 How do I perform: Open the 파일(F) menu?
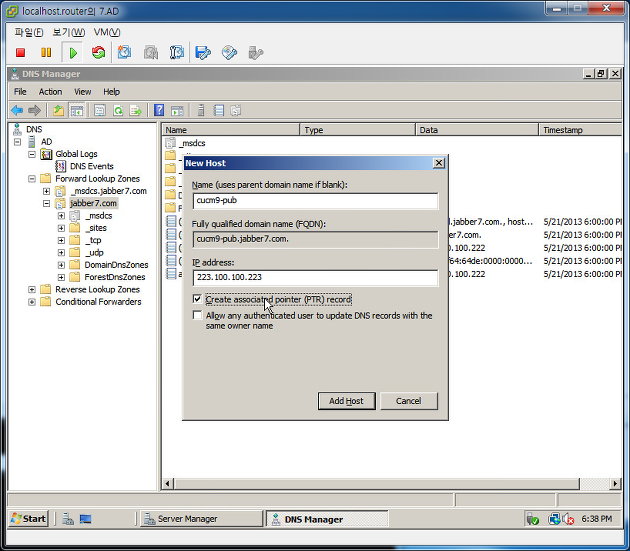click(x=29, y=32)
